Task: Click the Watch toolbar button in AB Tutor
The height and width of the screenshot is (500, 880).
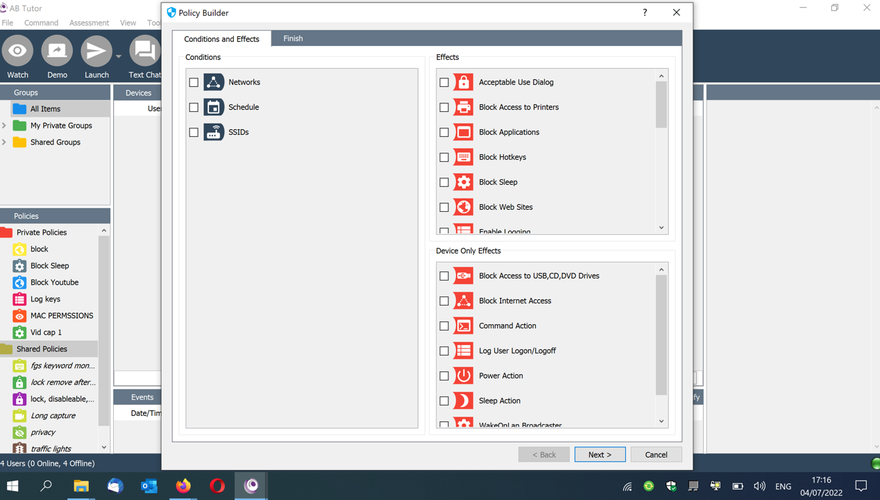Action: 17,57
